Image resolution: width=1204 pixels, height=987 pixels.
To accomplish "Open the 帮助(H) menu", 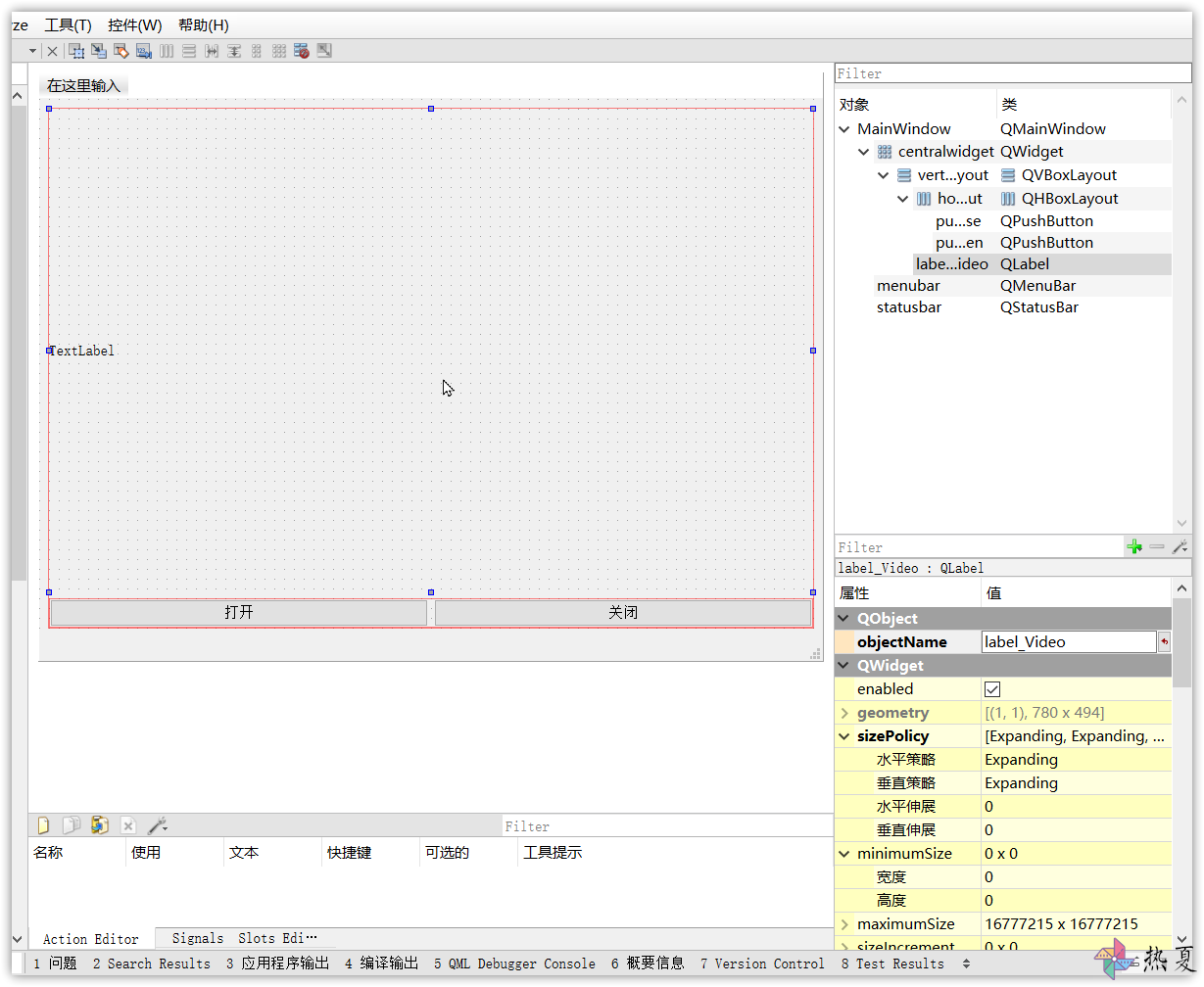I will point(204,25).
